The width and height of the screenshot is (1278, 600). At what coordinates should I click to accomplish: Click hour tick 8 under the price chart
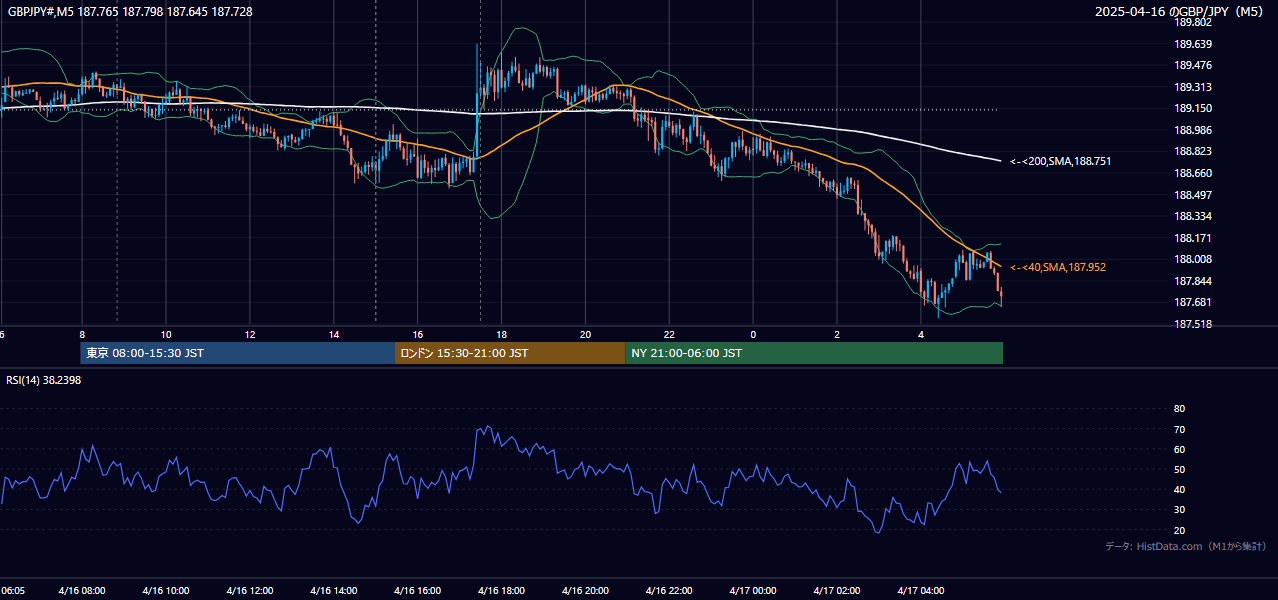point(82,334)
